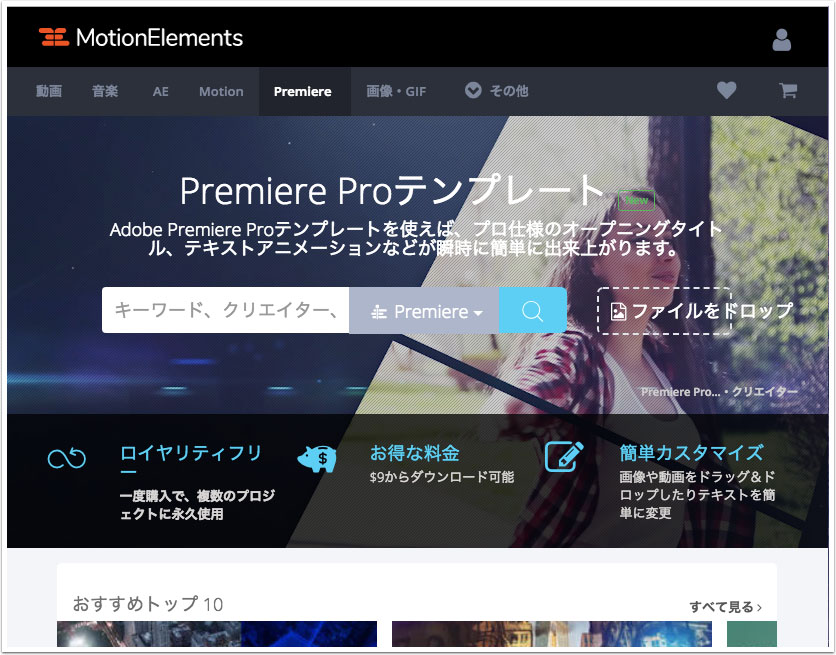The image size is (836, 655).
Task: Click the 一度購入で、複数のプロジェクトに永久使用 description
Action: pyautogui.click(x=197, y=505)
